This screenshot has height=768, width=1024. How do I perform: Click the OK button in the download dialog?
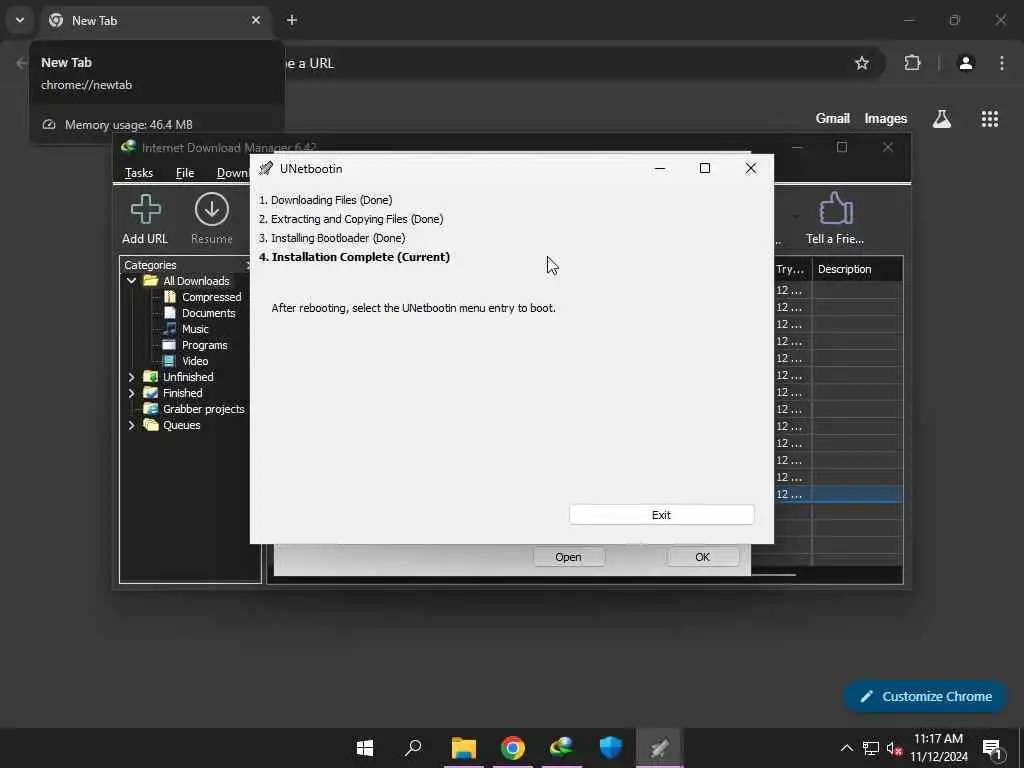[x=703, y=557]
